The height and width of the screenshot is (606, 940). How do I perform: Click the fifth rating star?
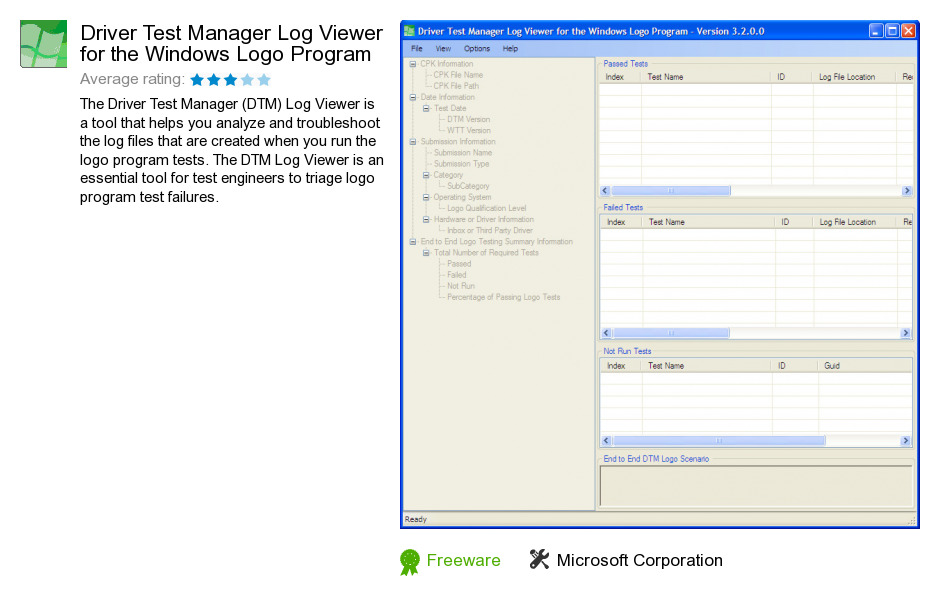click(x=264, y=80)
